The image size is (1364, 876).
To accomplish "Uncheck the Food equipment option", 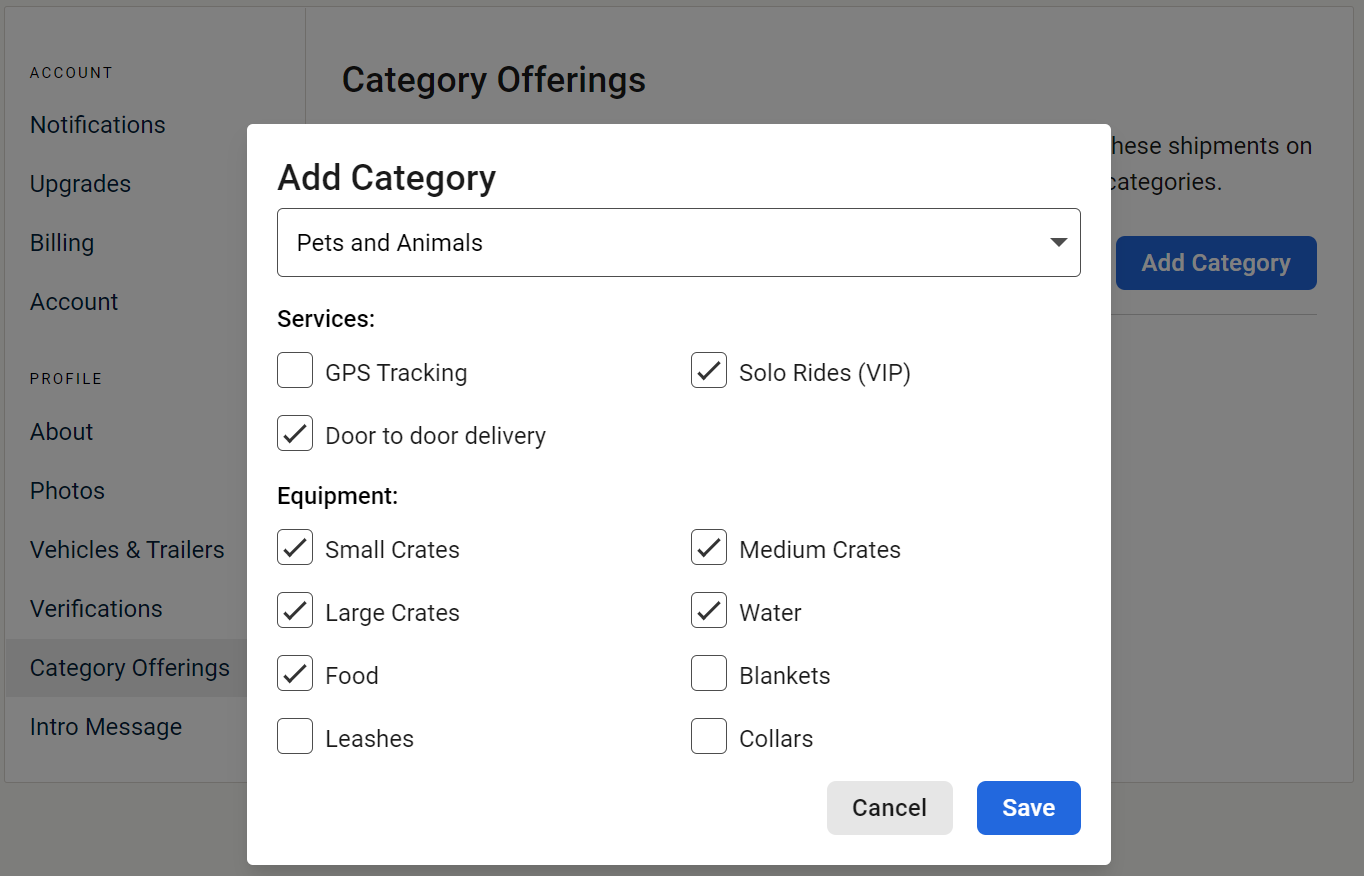I will coord(295,673).
